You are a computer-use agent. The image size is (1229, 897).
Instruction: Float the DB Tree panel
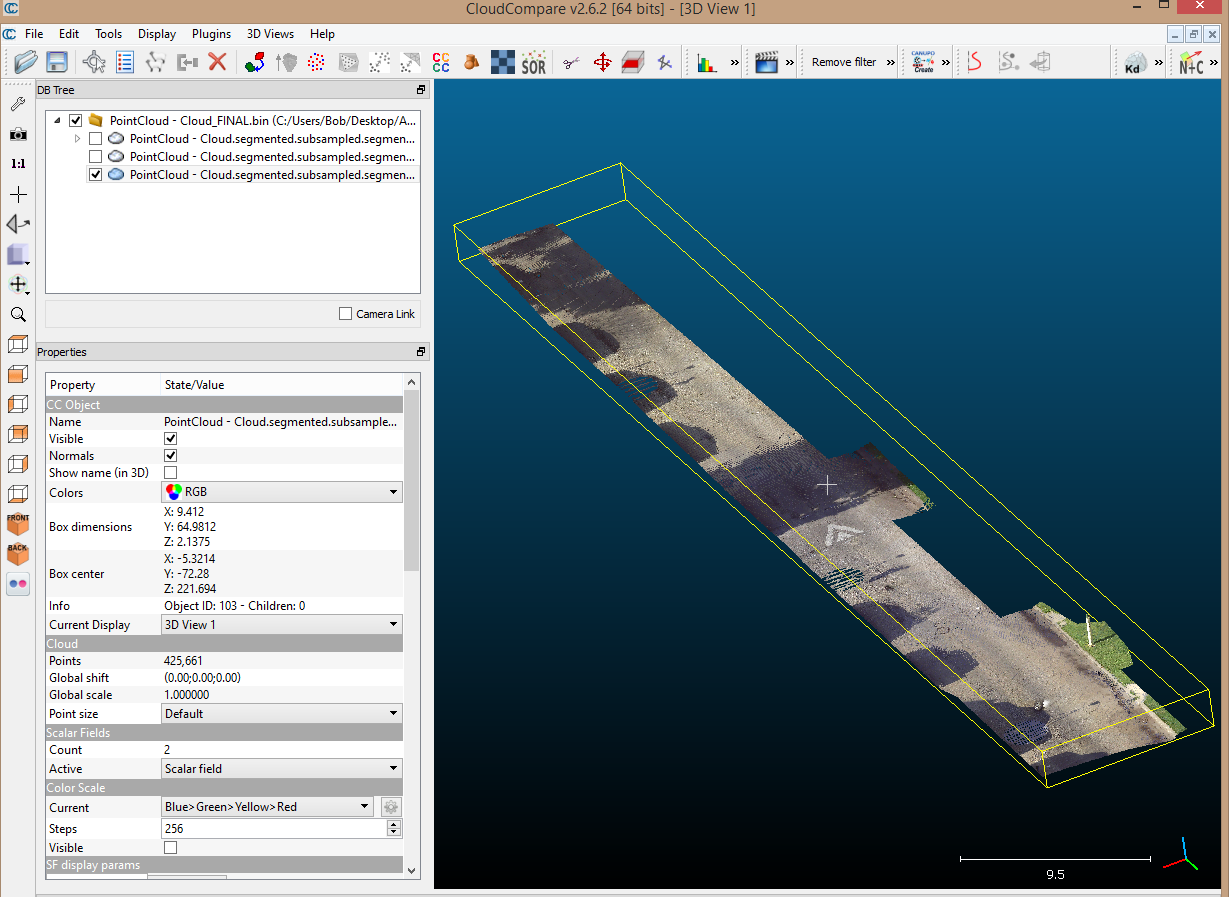(421, 90)
